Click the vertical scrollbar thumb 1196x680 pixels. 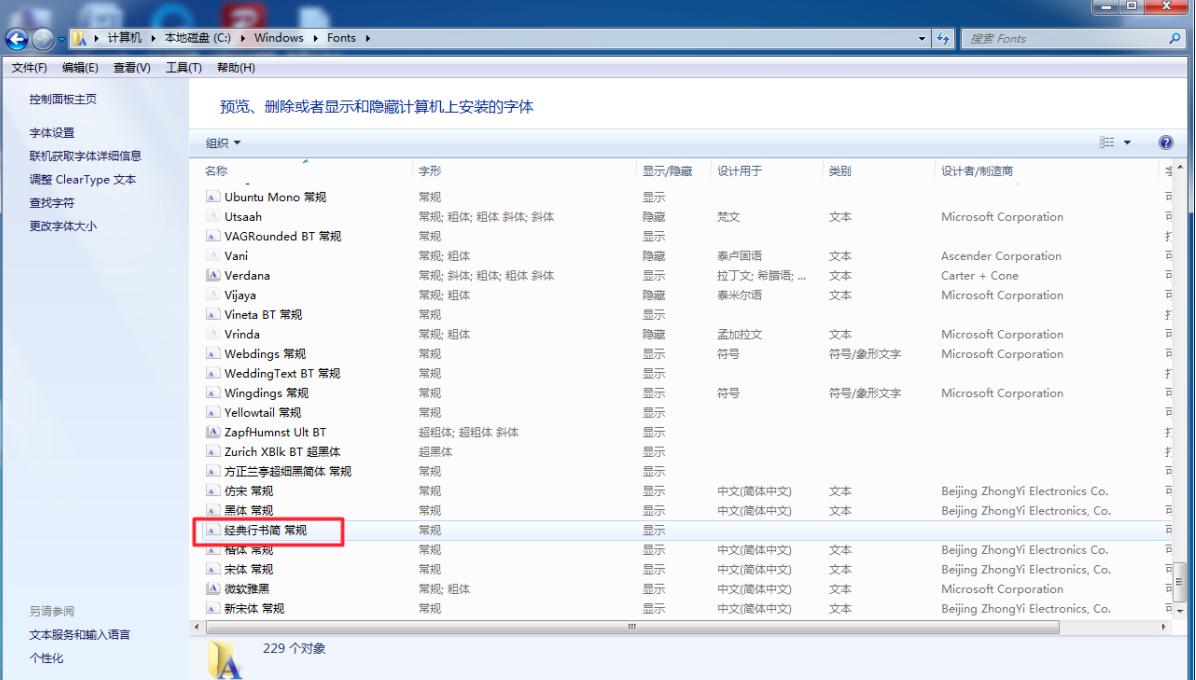click(x=1179, y=581)
